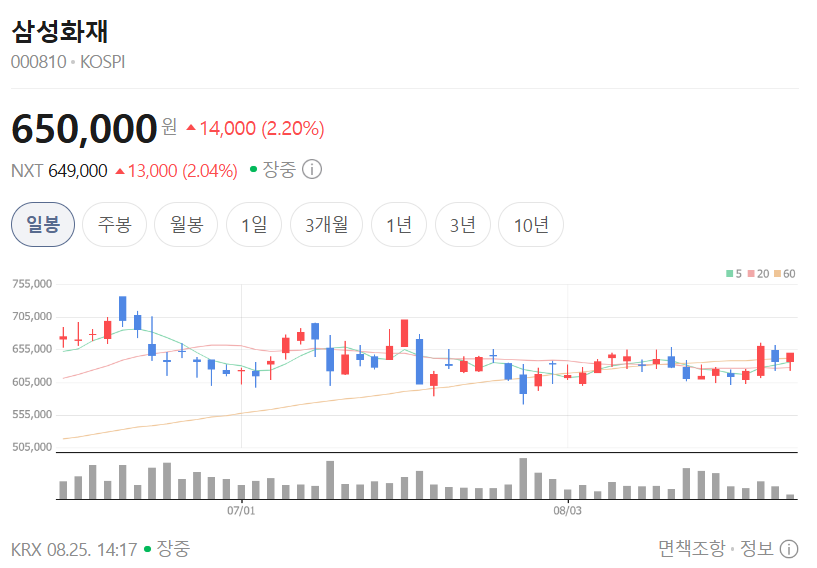Click the KRX 08.25. 14:17 timestamp

(x=74, y=549)
